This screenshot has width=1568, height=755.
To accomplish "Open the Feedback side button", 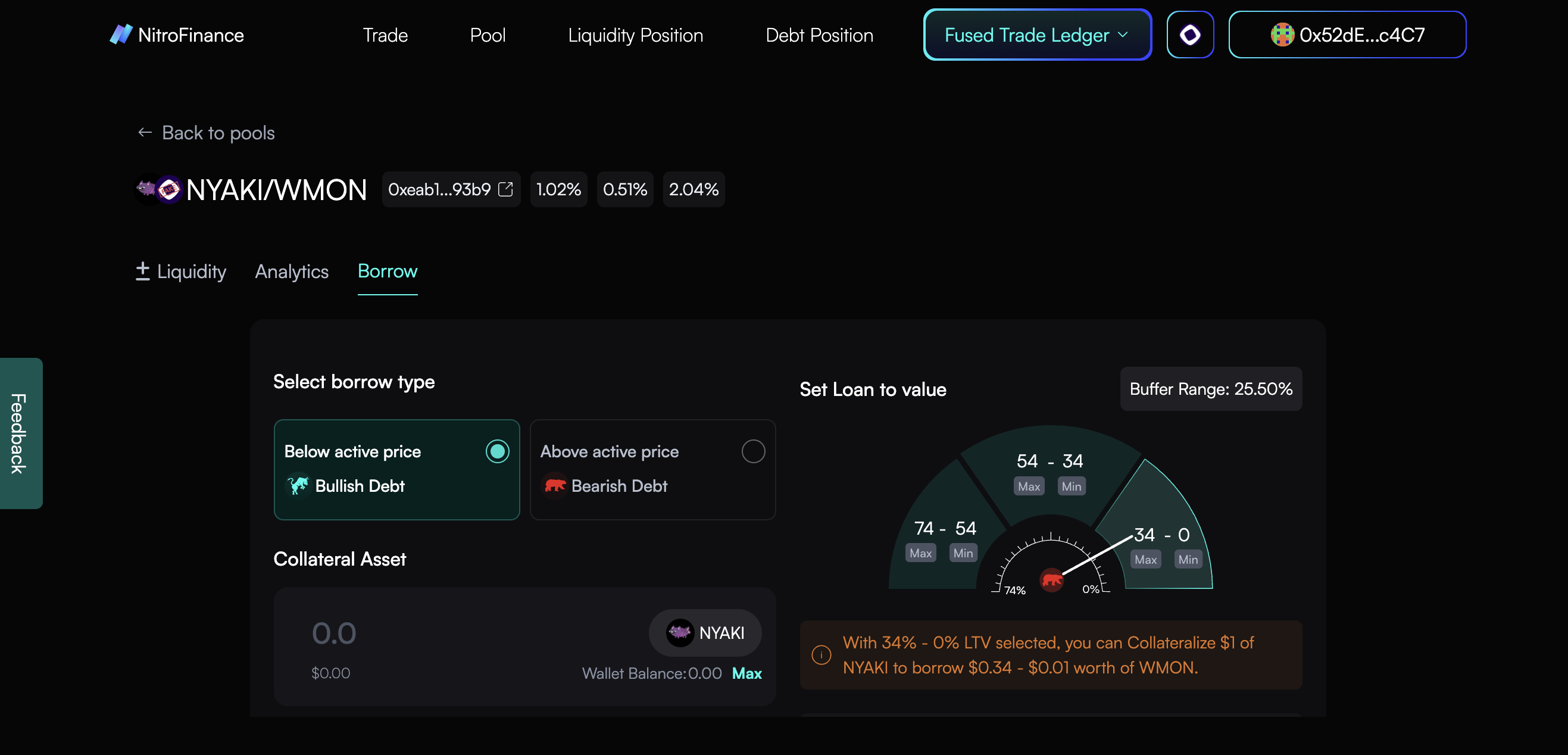I will coord(20,433).
